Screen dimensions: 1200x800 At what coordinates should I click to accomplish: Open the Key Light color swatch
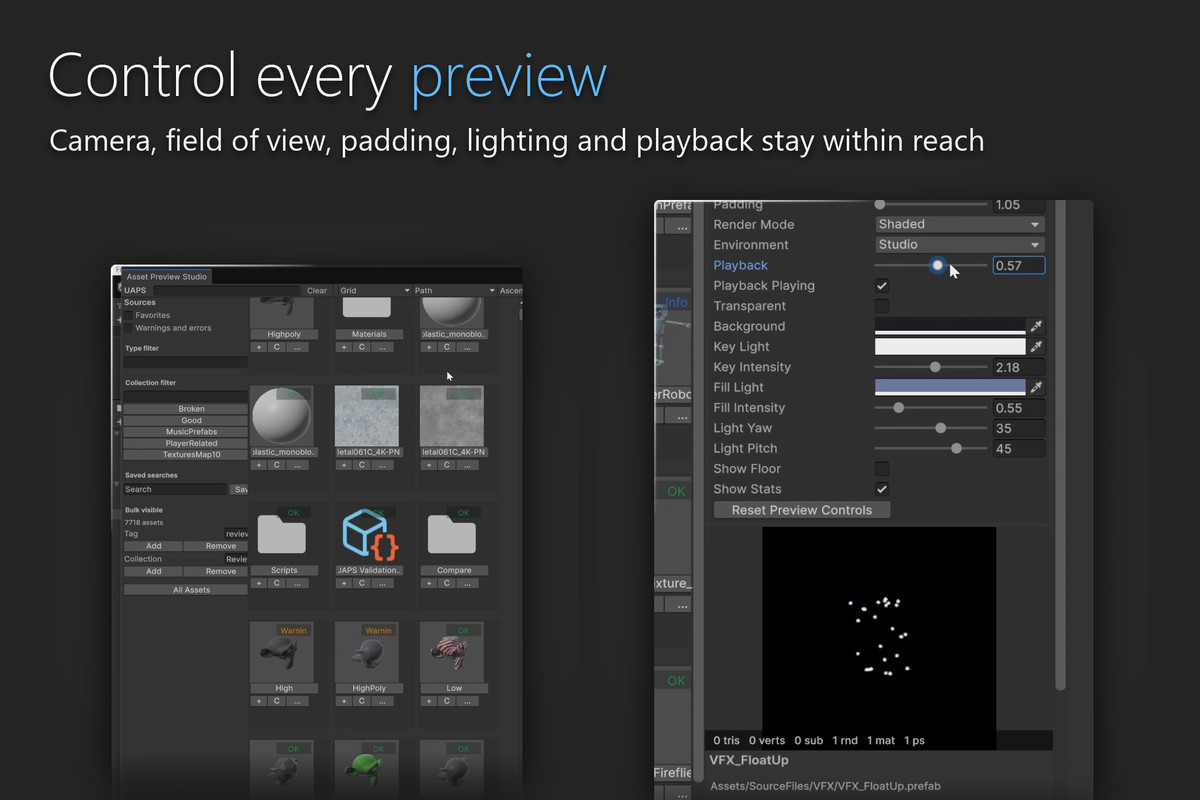click(x=950, y=347)
